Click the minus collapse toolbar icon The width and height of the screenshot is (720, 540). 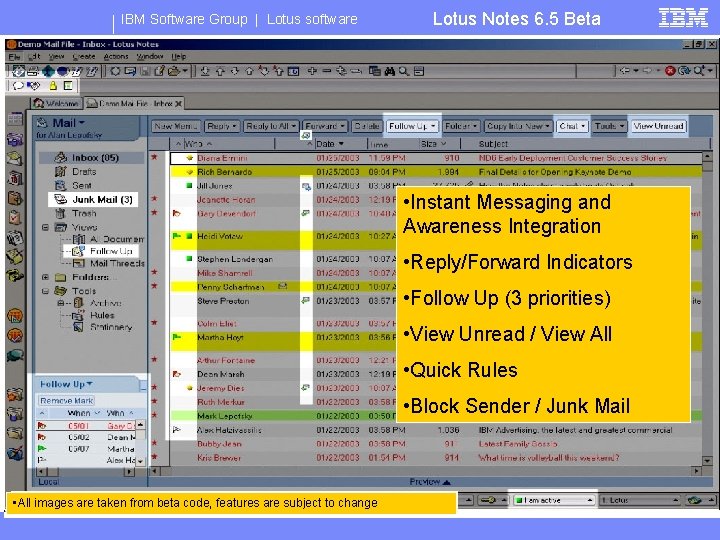326,71
